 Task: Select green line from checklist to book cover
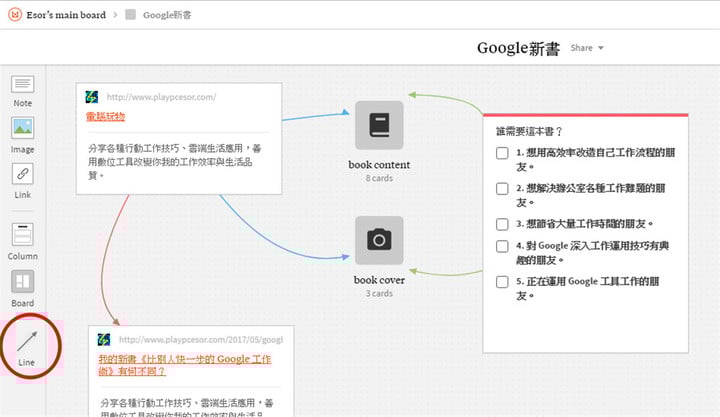pos(445,274)
